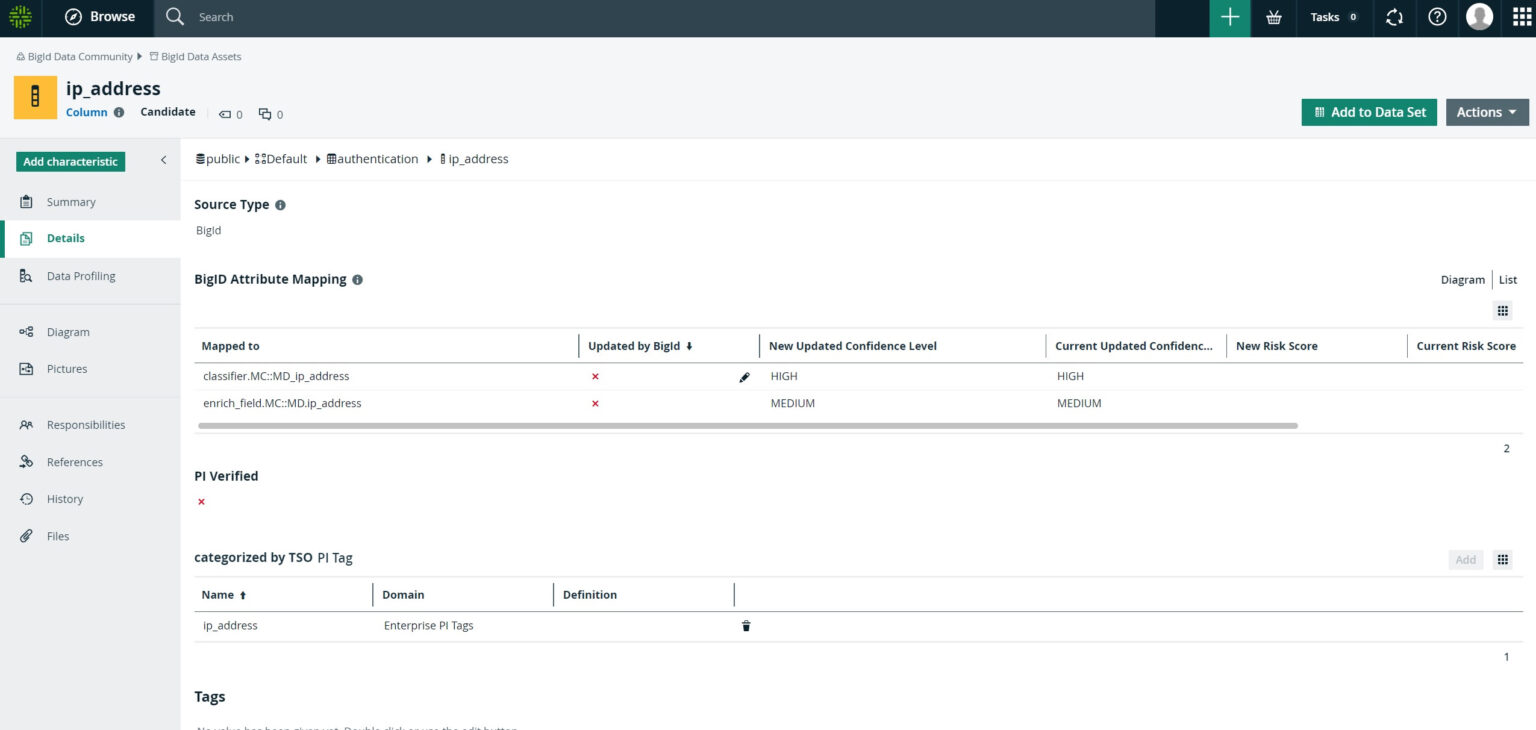Open the basket icon in top bar
Screen dimensions: 1536x730
point(1274,17)
